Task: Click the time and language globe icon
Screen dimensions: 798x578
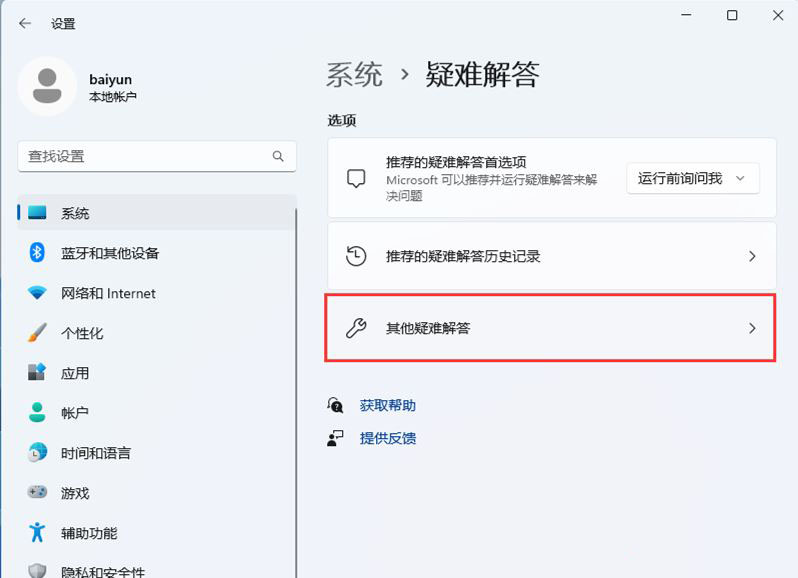Action: pyautogui.click(x=37, y=453)
